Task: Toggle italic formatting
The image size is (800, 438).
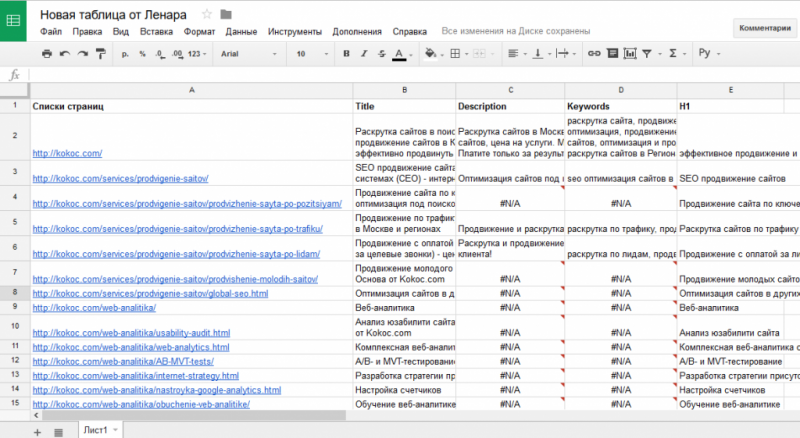Action: point(364,53)
